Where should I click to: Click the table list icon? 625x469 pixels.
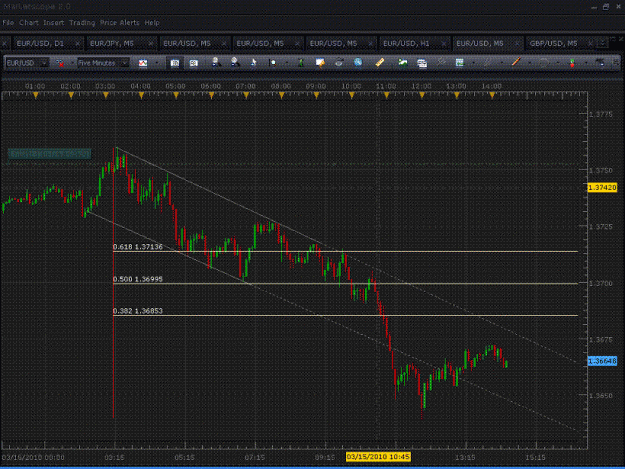tap(460, 63)
